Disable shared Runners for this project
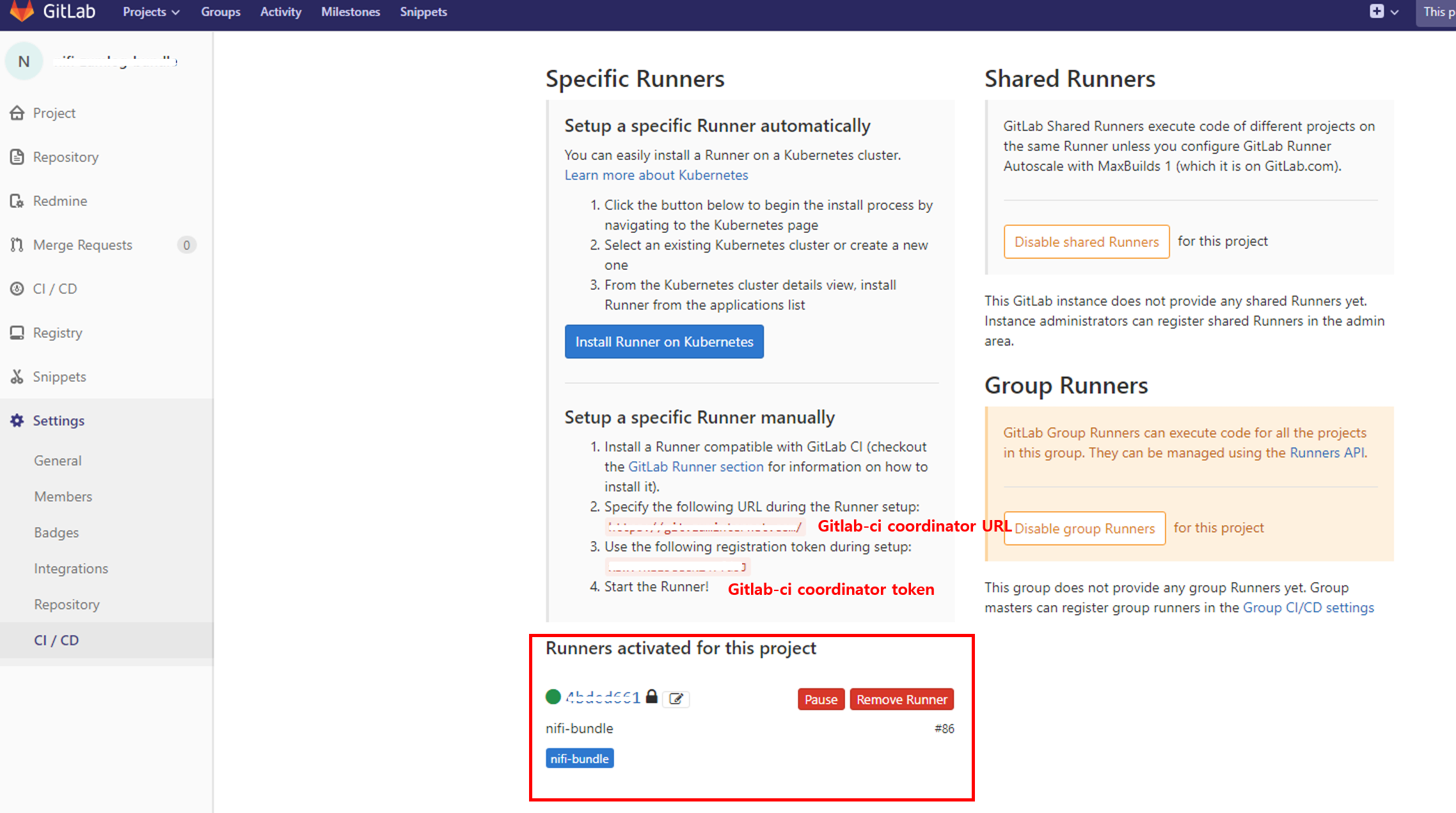 click(x=1086, y=241)
